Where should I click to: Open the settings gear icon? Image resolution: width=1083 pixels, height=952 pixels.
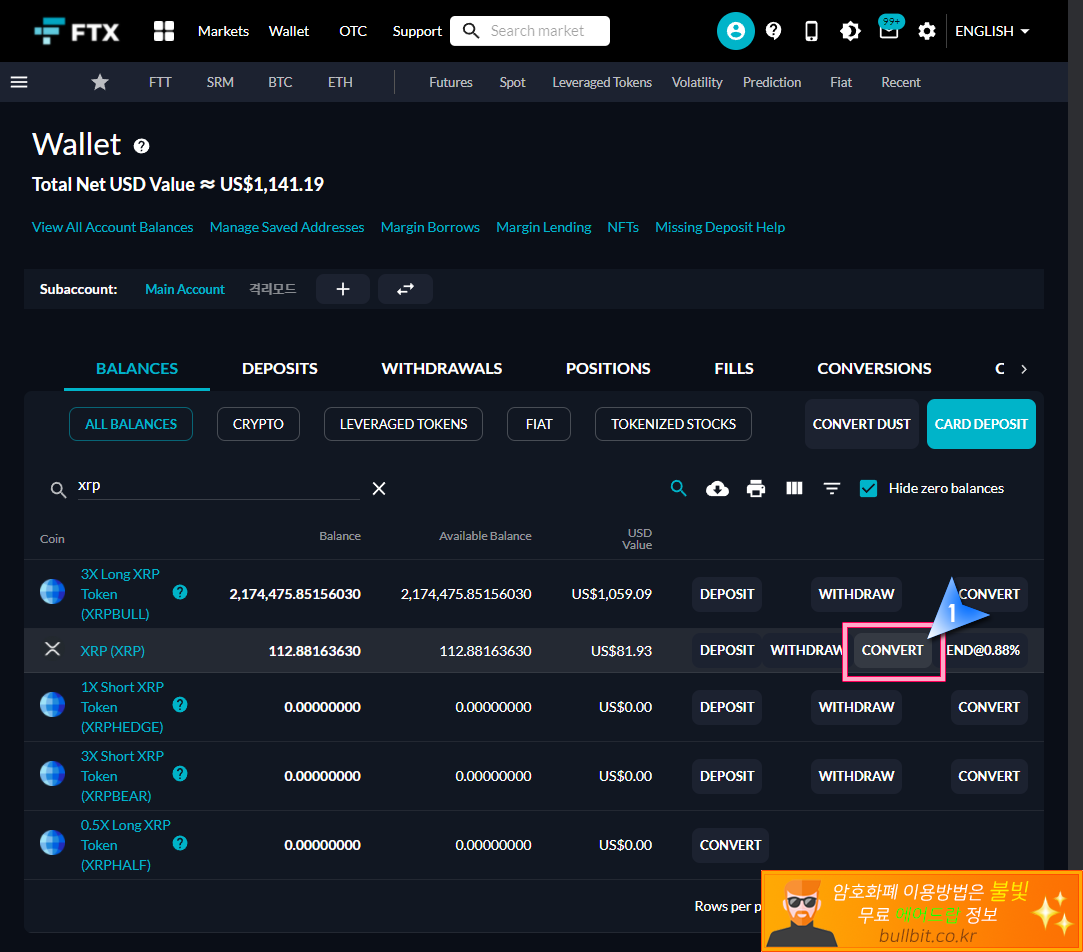point(927,31)
